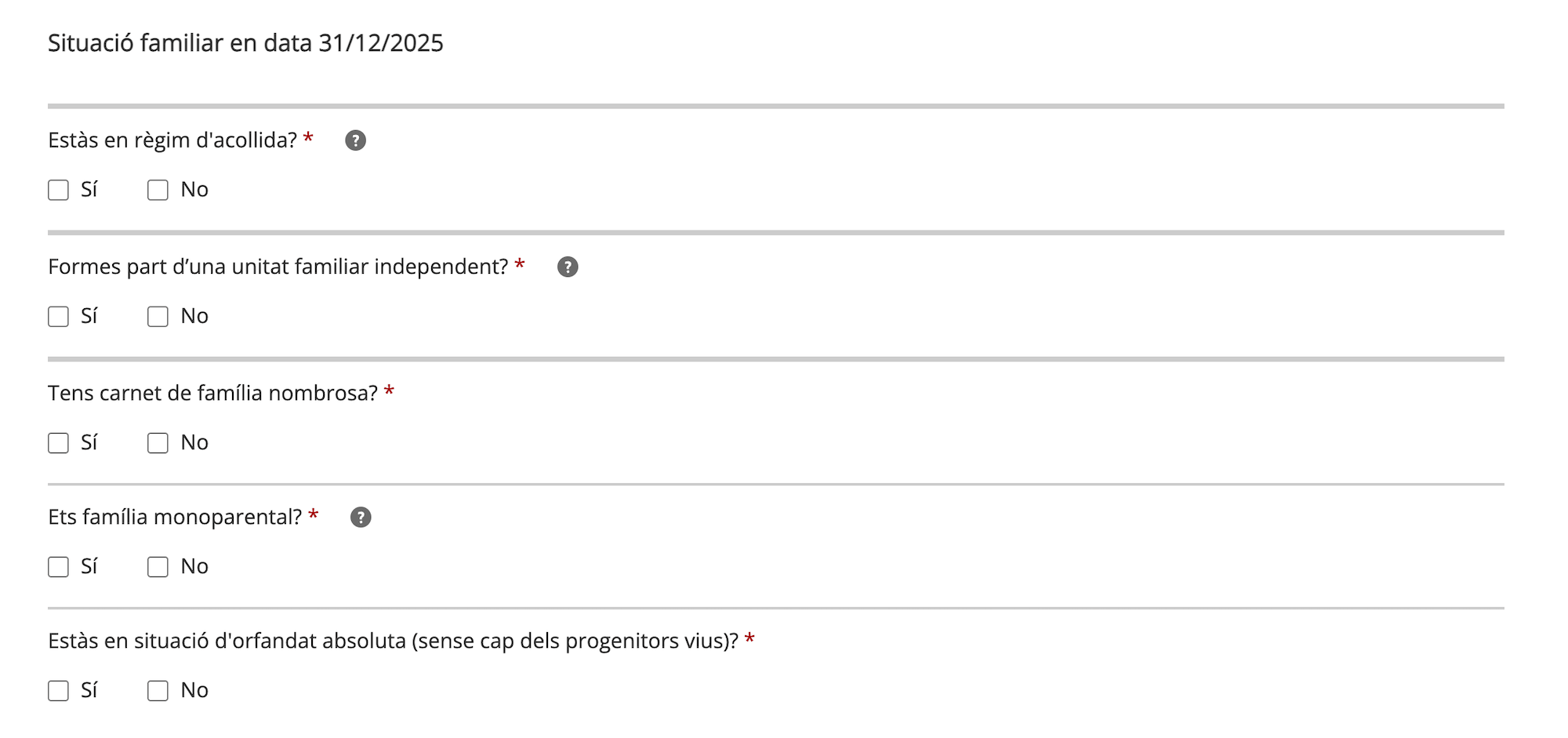Image resolution: width=1568 pixels, height=738 pixels.
Task: Check Sí for règim d'acollida
Action: [x=59, y=191]
